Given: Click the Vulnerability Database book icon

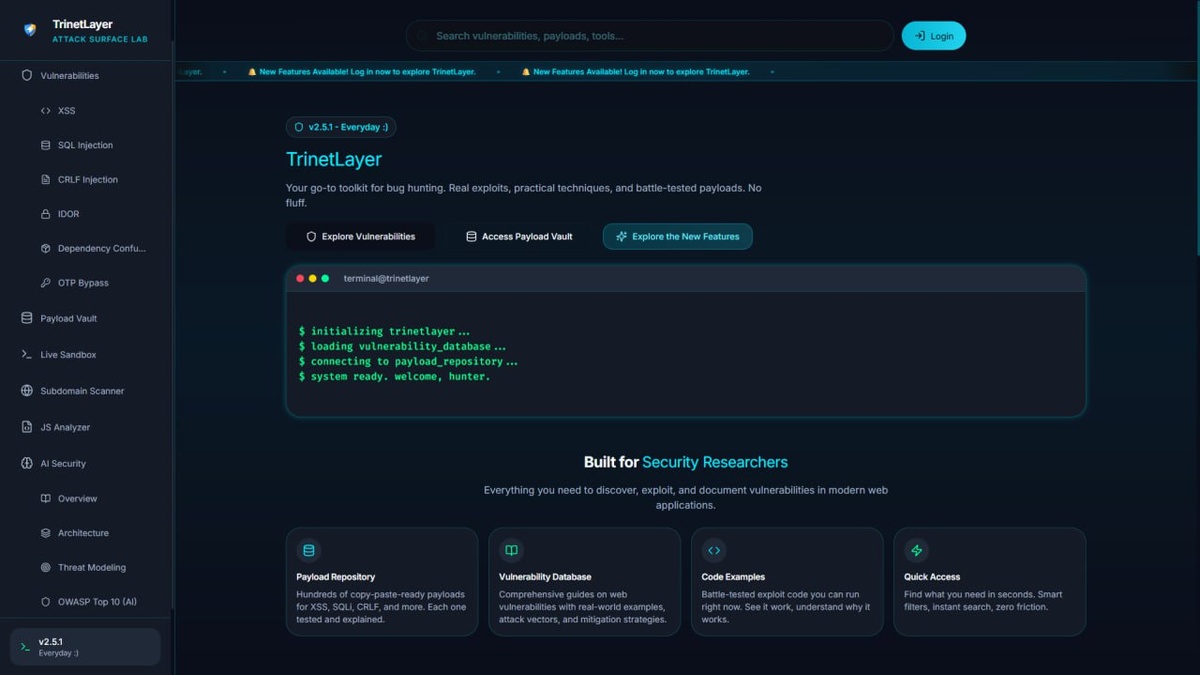Looking at the screenshot, I should 511,550.
